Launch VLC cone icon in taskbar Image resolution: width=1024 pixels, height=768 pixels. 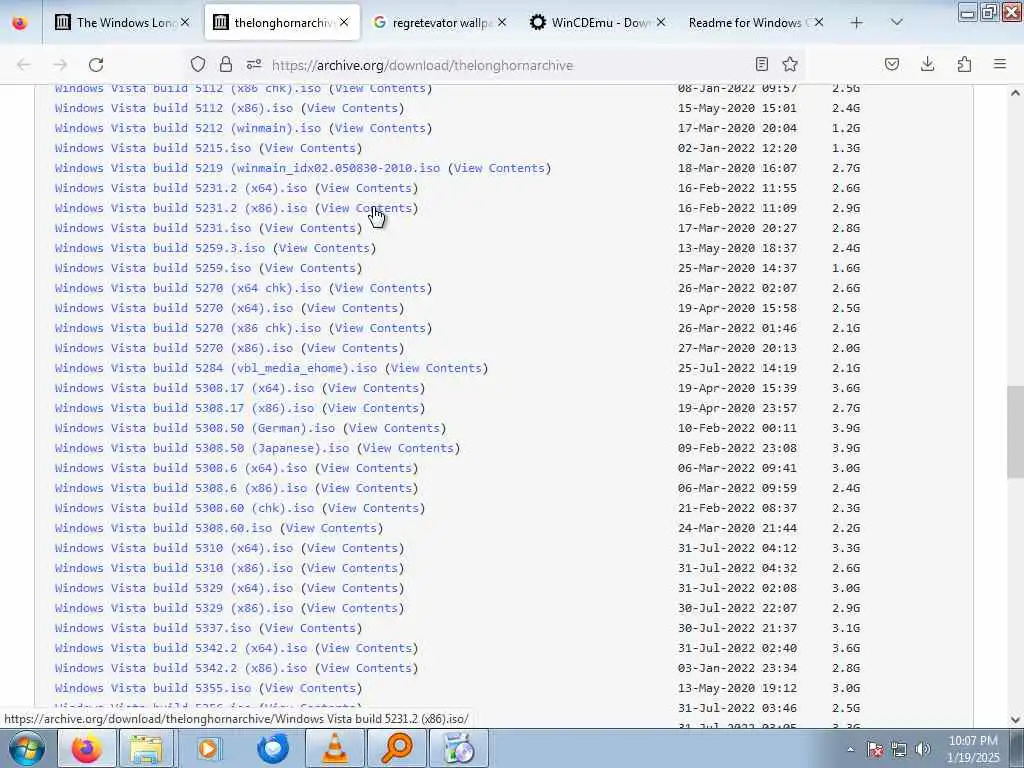pyautogui.click(x=335, y=748)
